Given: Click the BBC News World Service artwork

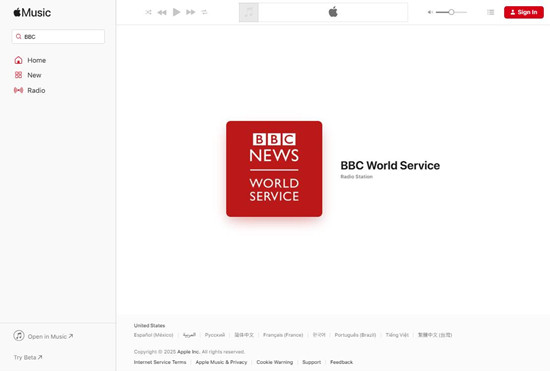Looking at the screenshot, I should click(x=274, y=169).
